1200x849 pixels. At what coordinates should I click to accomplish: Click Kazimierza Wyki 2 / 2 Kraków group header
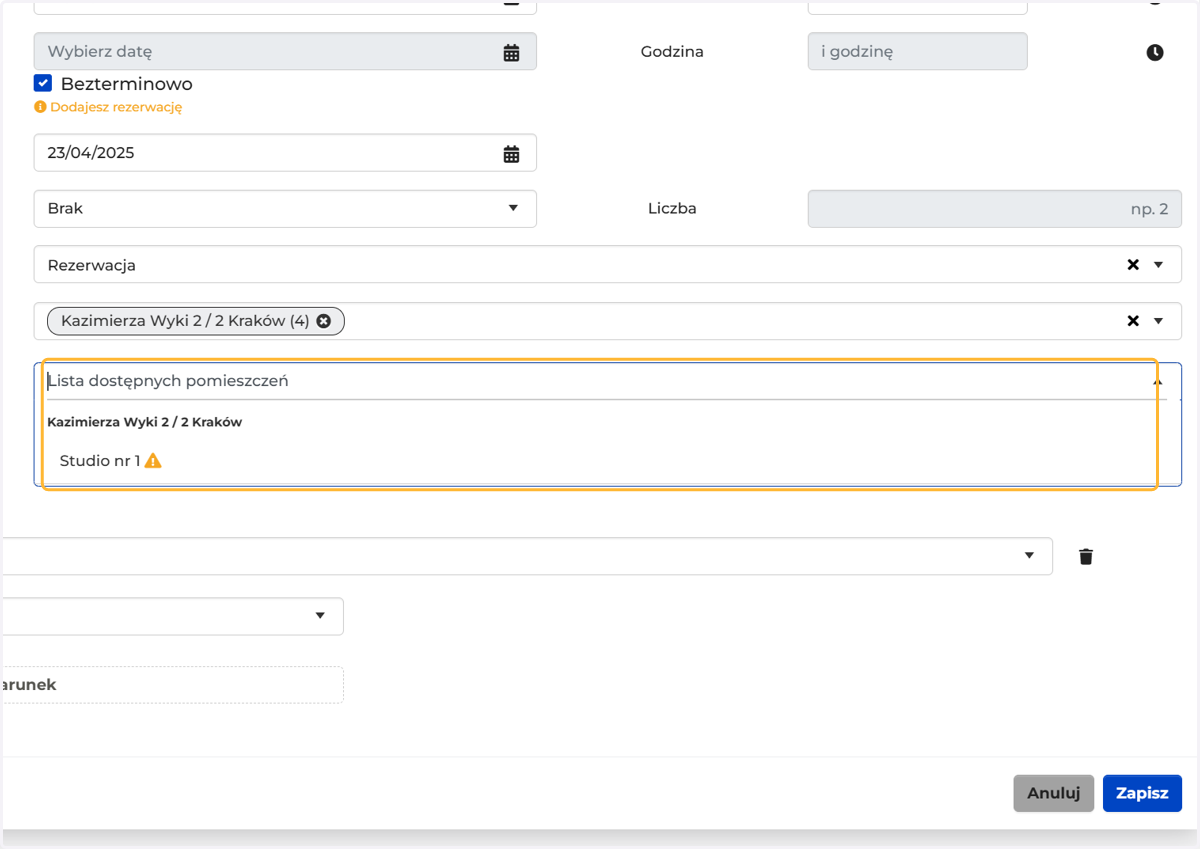tap(145, 422)
